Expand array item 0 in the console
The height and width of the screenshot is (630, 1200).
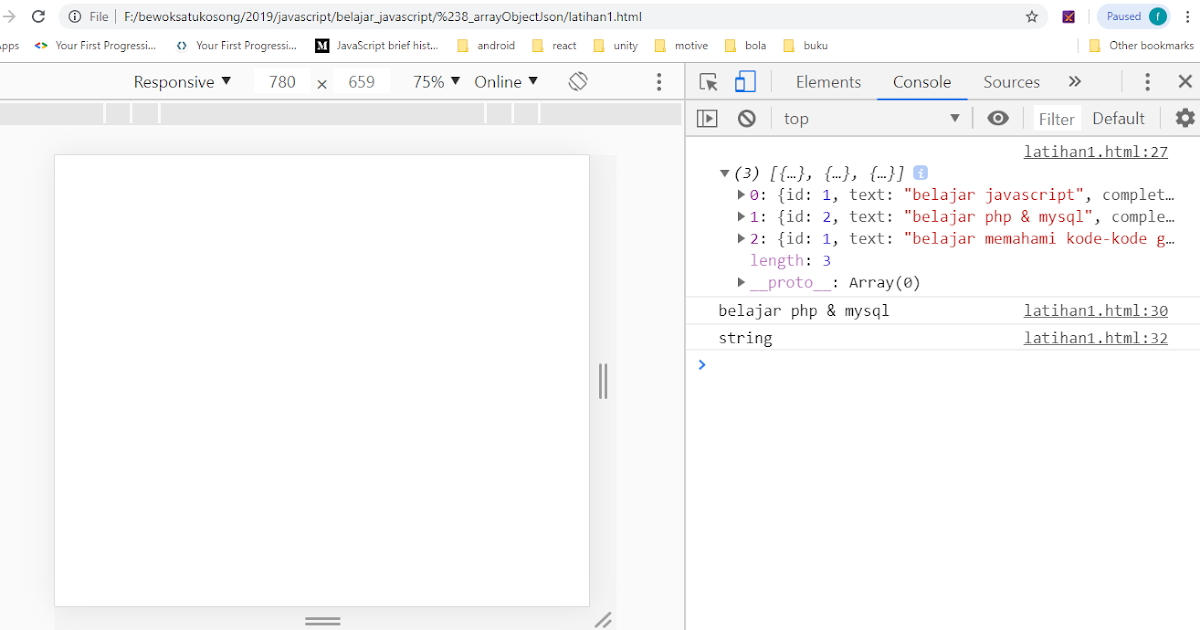[x=740, y=194]
